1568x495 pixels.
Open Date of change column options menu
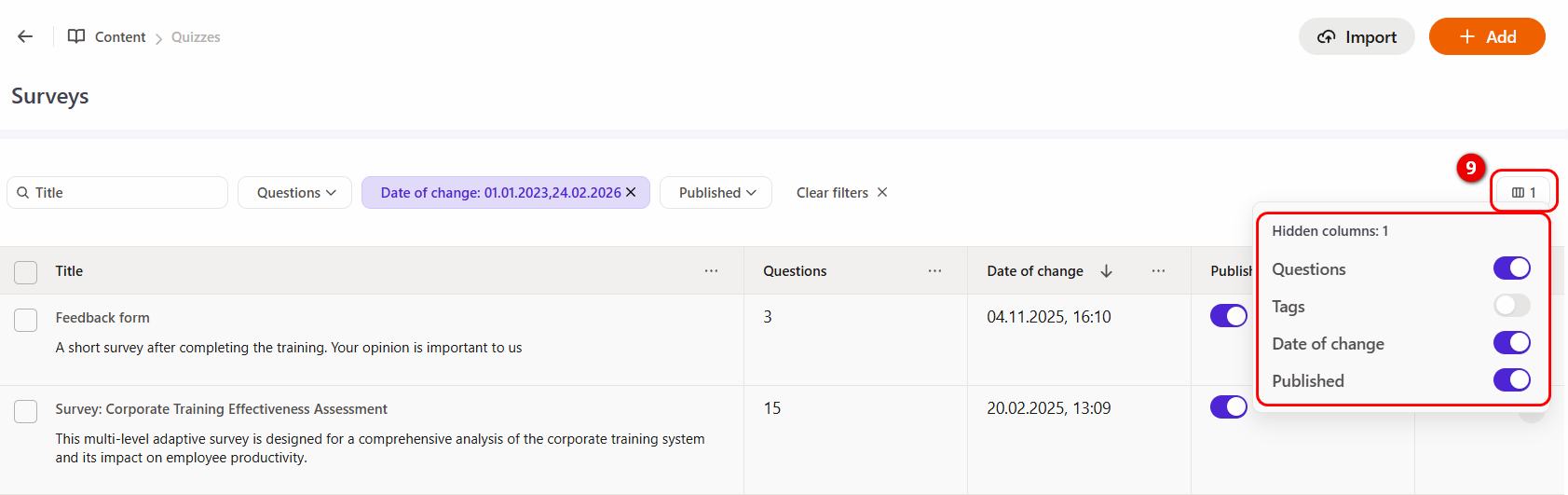pyautogui.click(x=1158, y=270)
